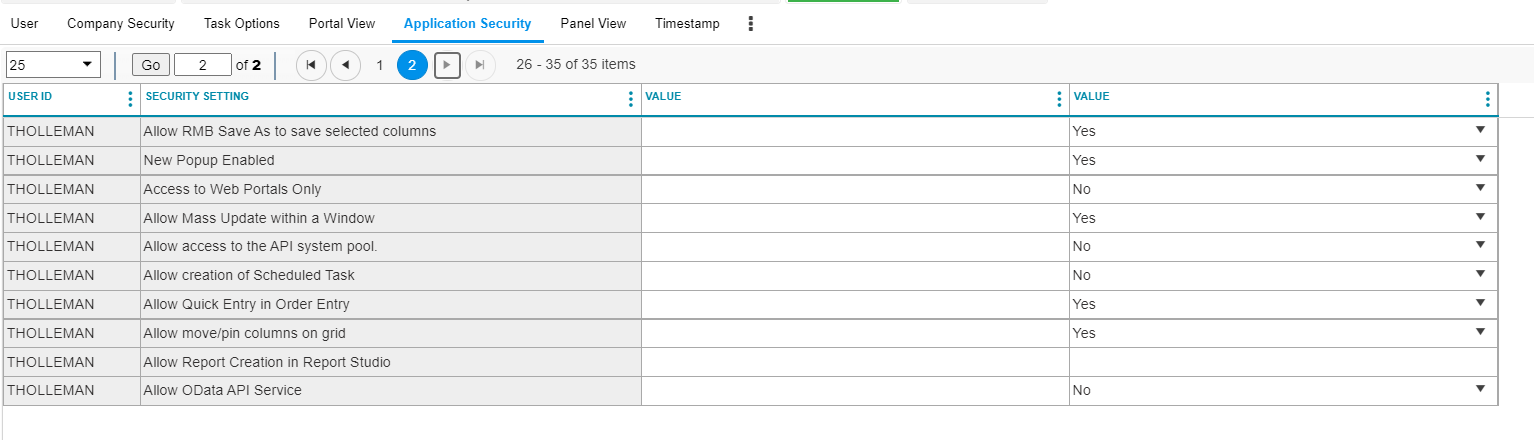Go to previous page arrow icon

pos(345,65)
